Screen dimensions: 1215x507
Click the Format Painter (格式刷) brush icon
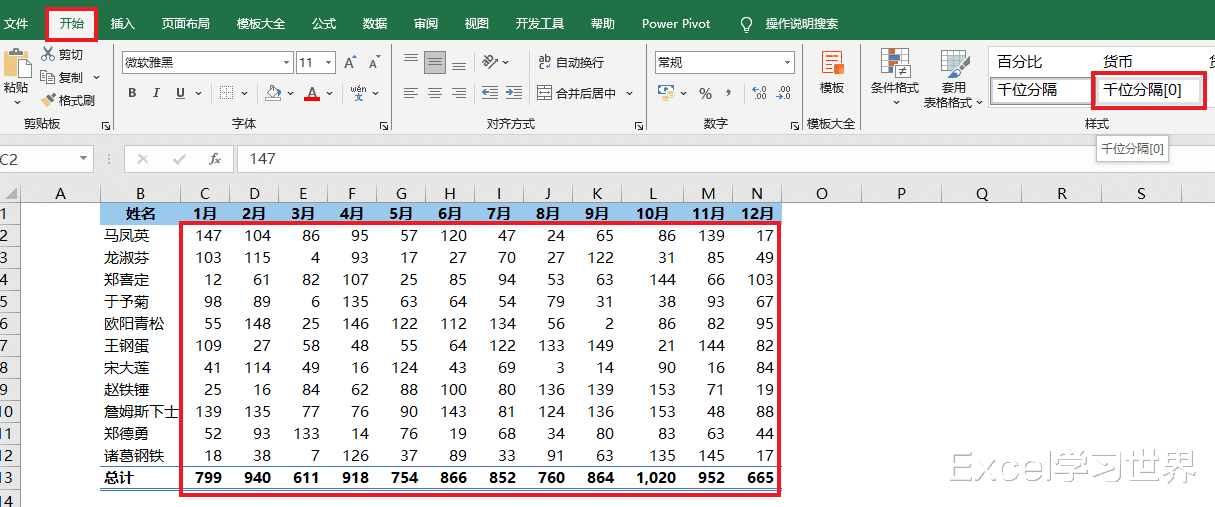pos(48,100)
